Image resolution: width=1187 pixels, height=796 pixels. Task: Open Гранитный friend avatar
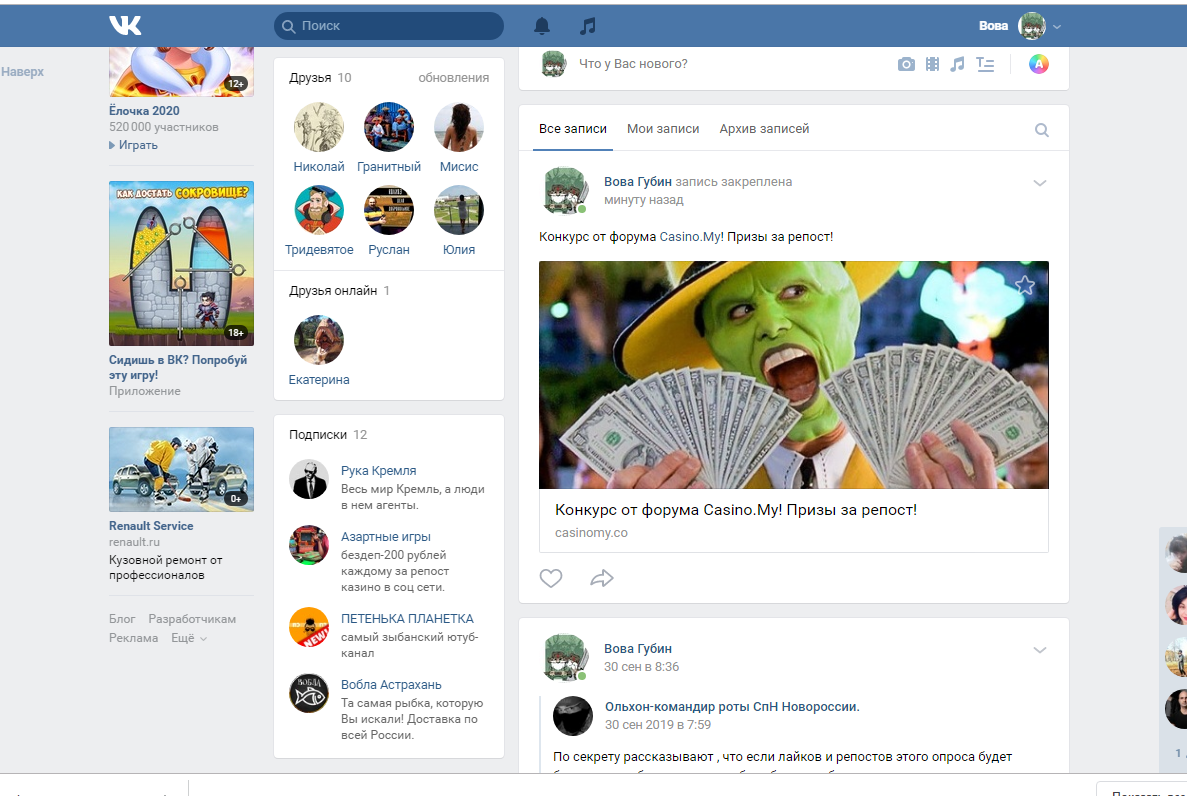(x=389, y=127)
